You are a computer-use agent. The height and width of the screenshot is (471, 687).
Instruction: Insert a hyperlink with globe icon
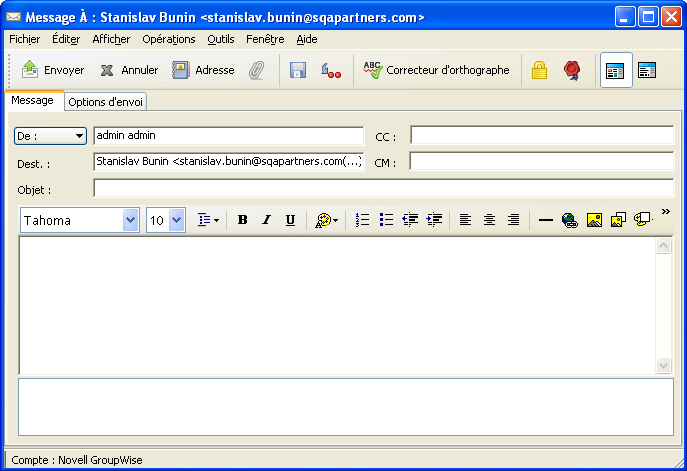pos(570,220)
